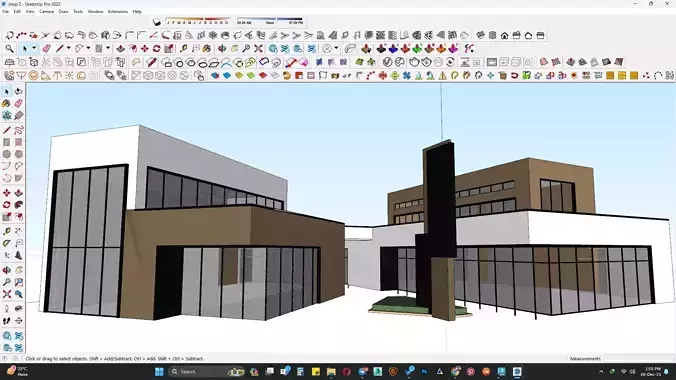Viewport: 676px width, 380px height.
Task: Open the Draw menu
Action: tap(63, 12)
